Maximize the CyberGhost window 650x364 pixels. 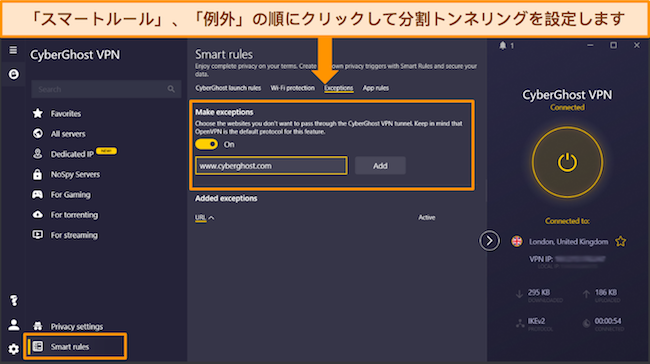[x=614, y=45]
